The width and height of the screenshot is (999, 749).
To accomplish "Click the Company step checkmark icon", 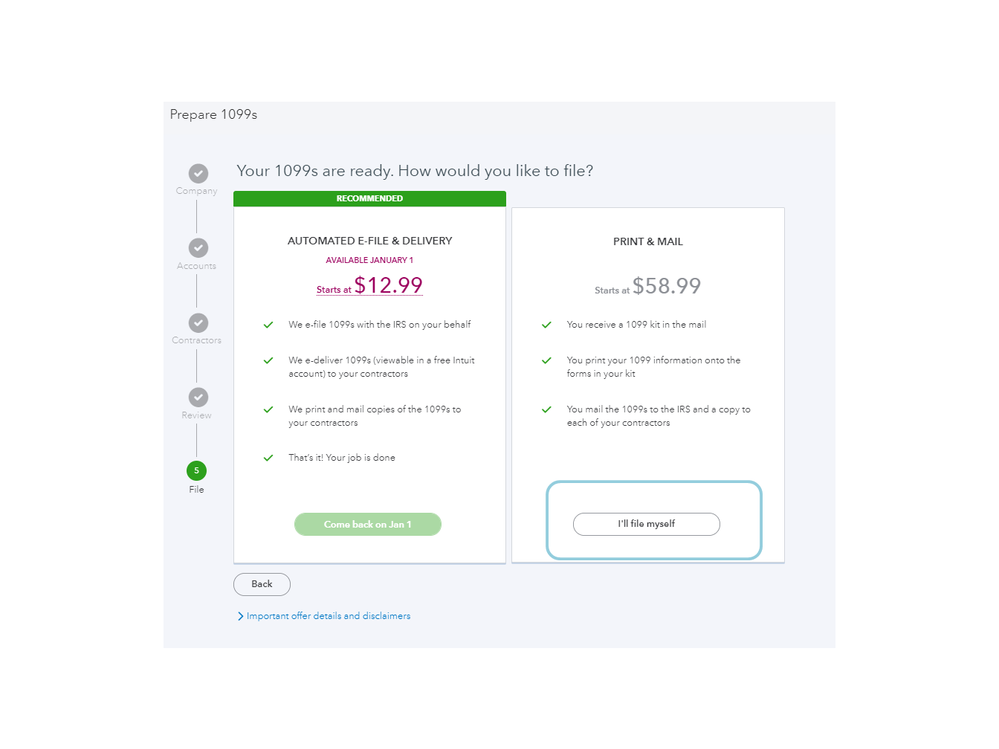I will click(x=198, y=174).
